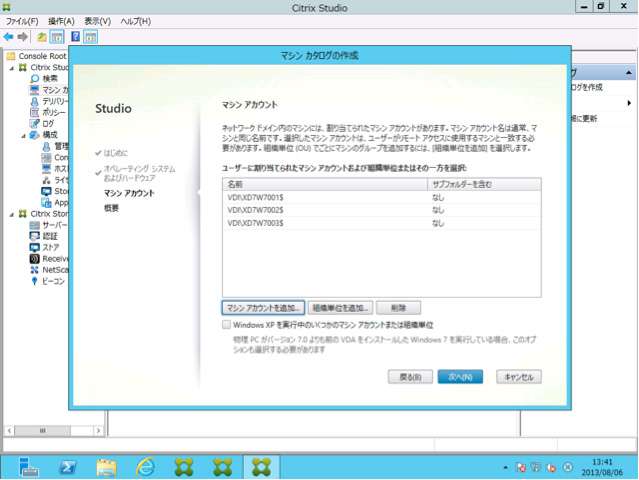The height and width of the screenshot is (480, 639).
Task: Click the Action Center flag tray icon
Action: (x=520, y=467)
